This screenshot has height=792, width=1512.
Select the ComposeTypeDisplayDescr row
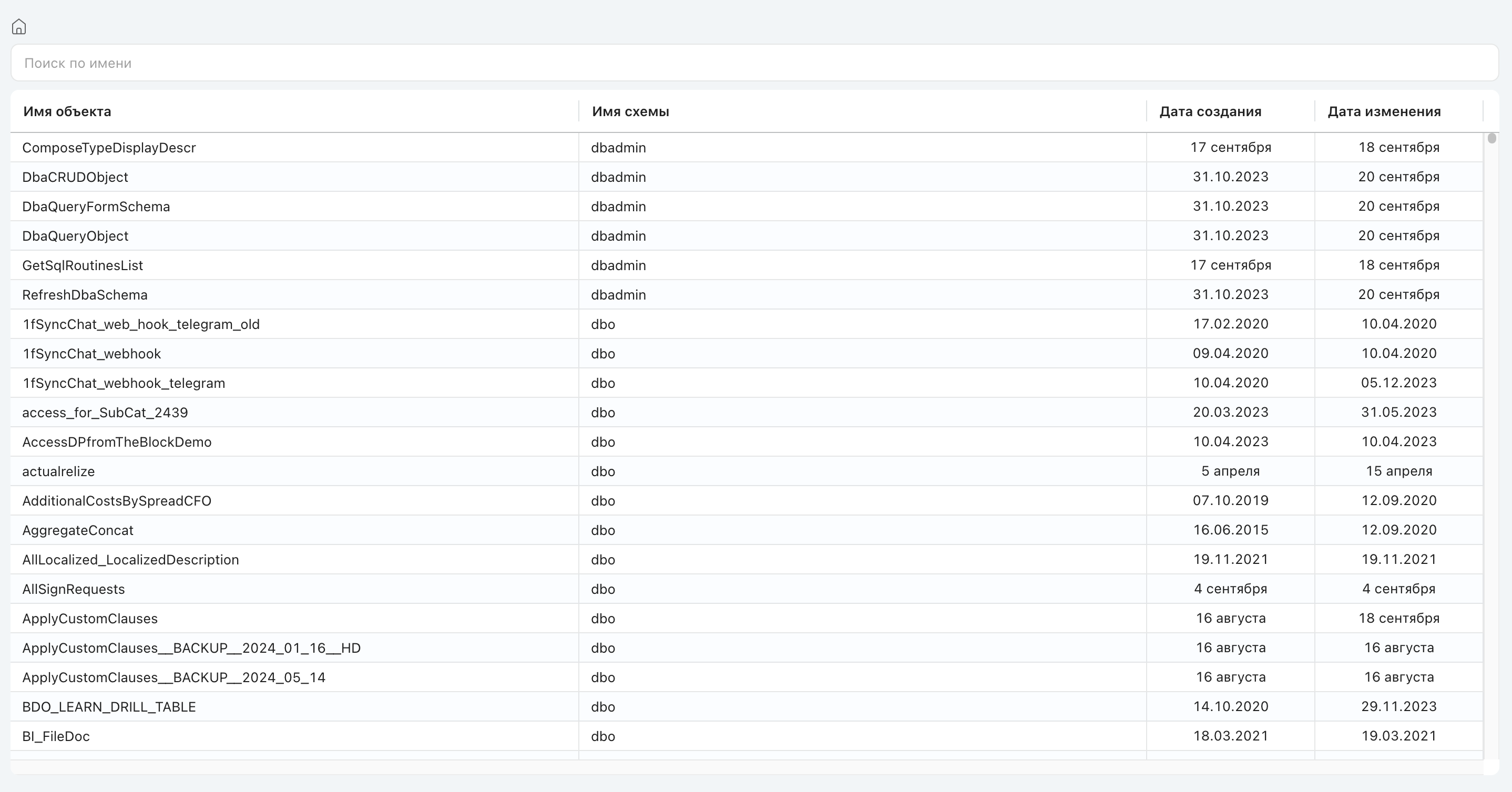(747, 147)
